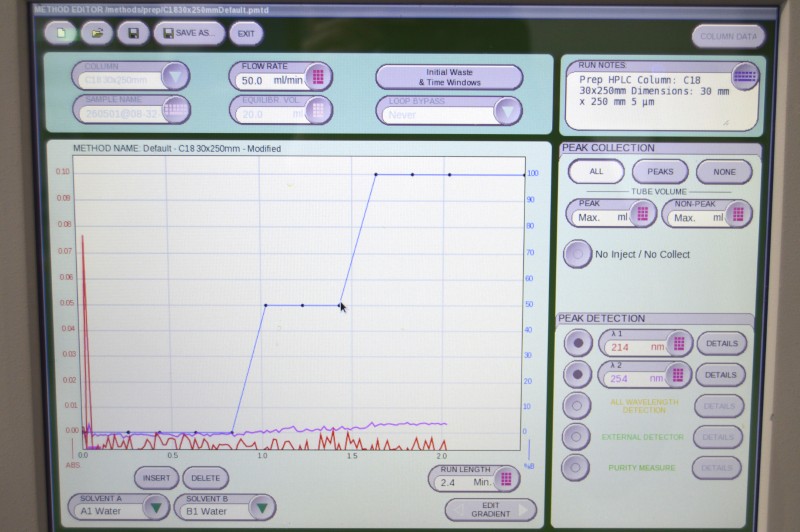Select NONE collection mode
This screenshot has width=800, height=532.
[724, 172]
